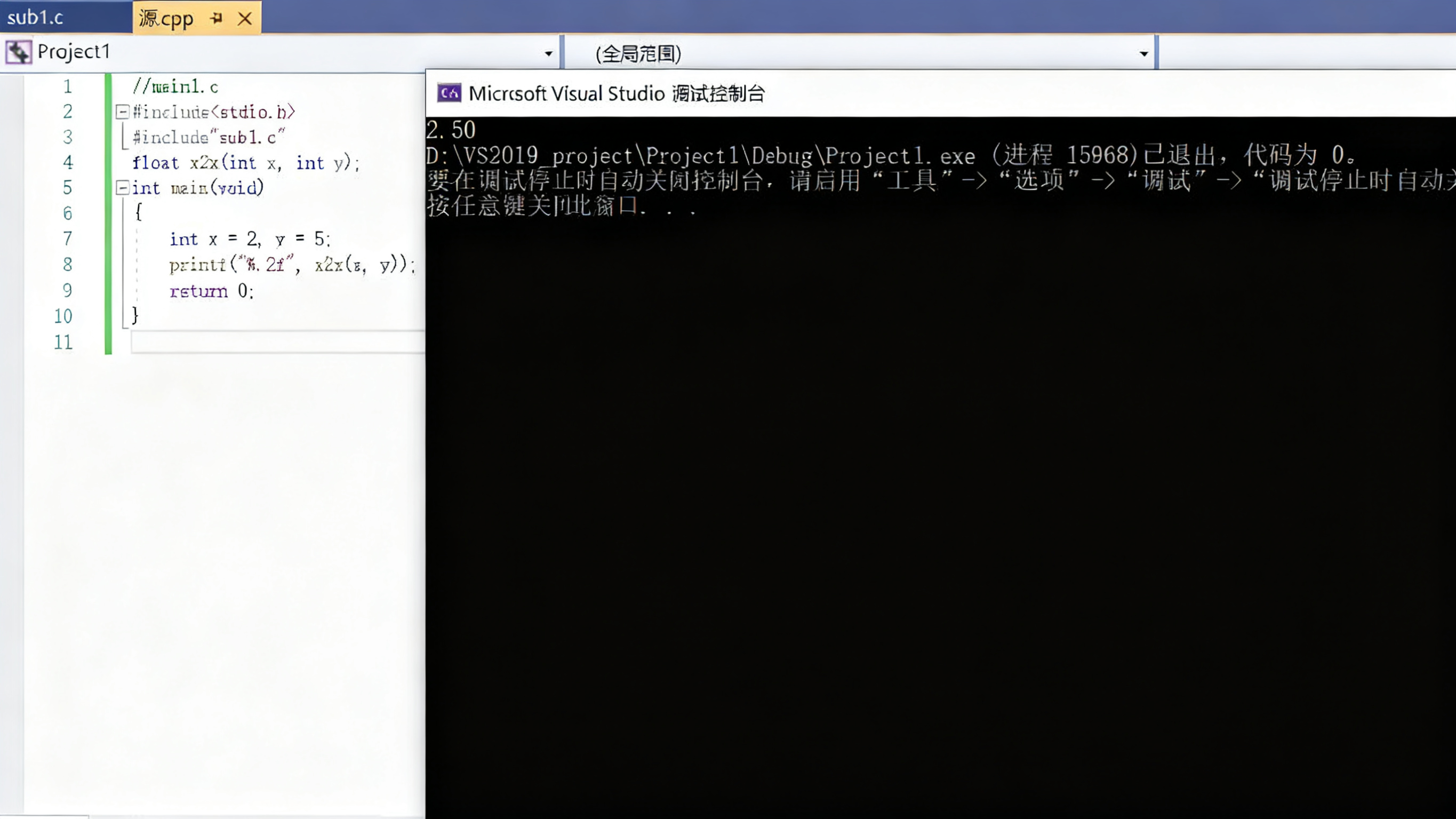This screenshot has width=1456, height=819.
Task: Click the 要在调试停止时自动关闭控制台 console hint line
Action: coord(941,180)
